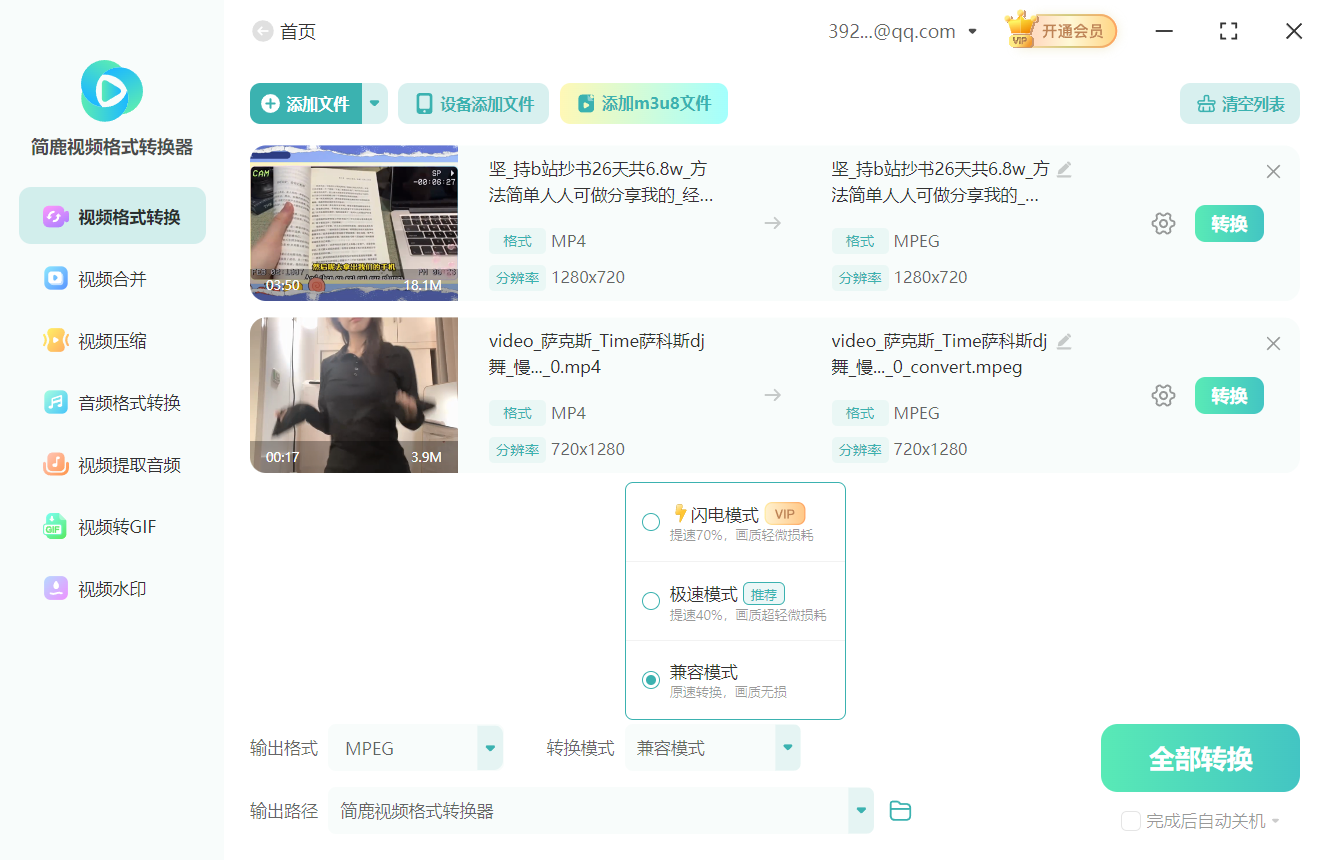Image resolution: width=1326 pixels, height=860 pixels.
Task: Open 音频格式转换 in the sidebar
Action: coord(112,403)
